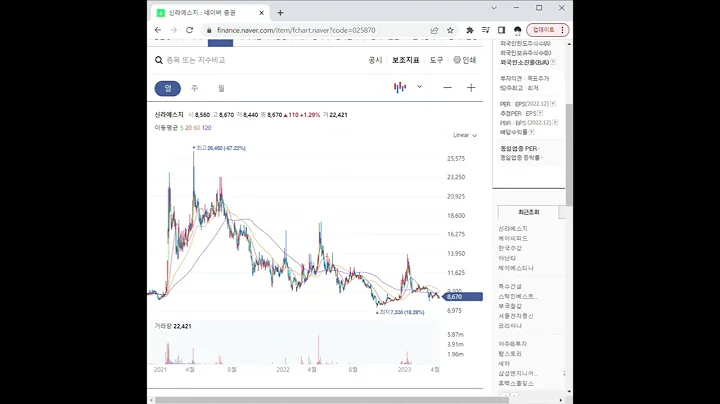The width and height of the screenshot is (720, 404).
Task: Toggle the 120-day moving average line
Action: point(207,128)
